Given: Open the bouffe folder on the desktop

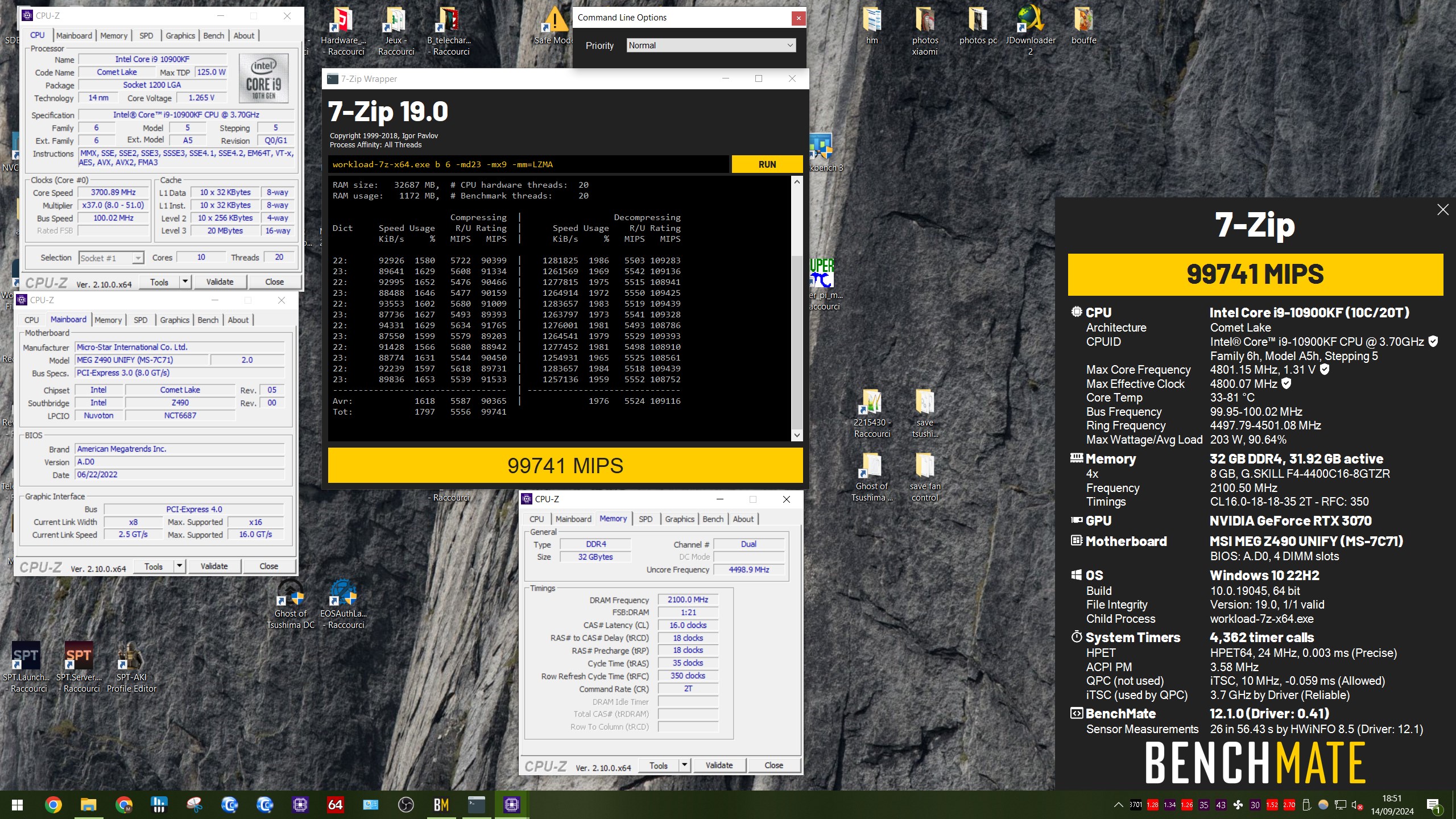Looking at the screenshot, I should pos(1083,26).
